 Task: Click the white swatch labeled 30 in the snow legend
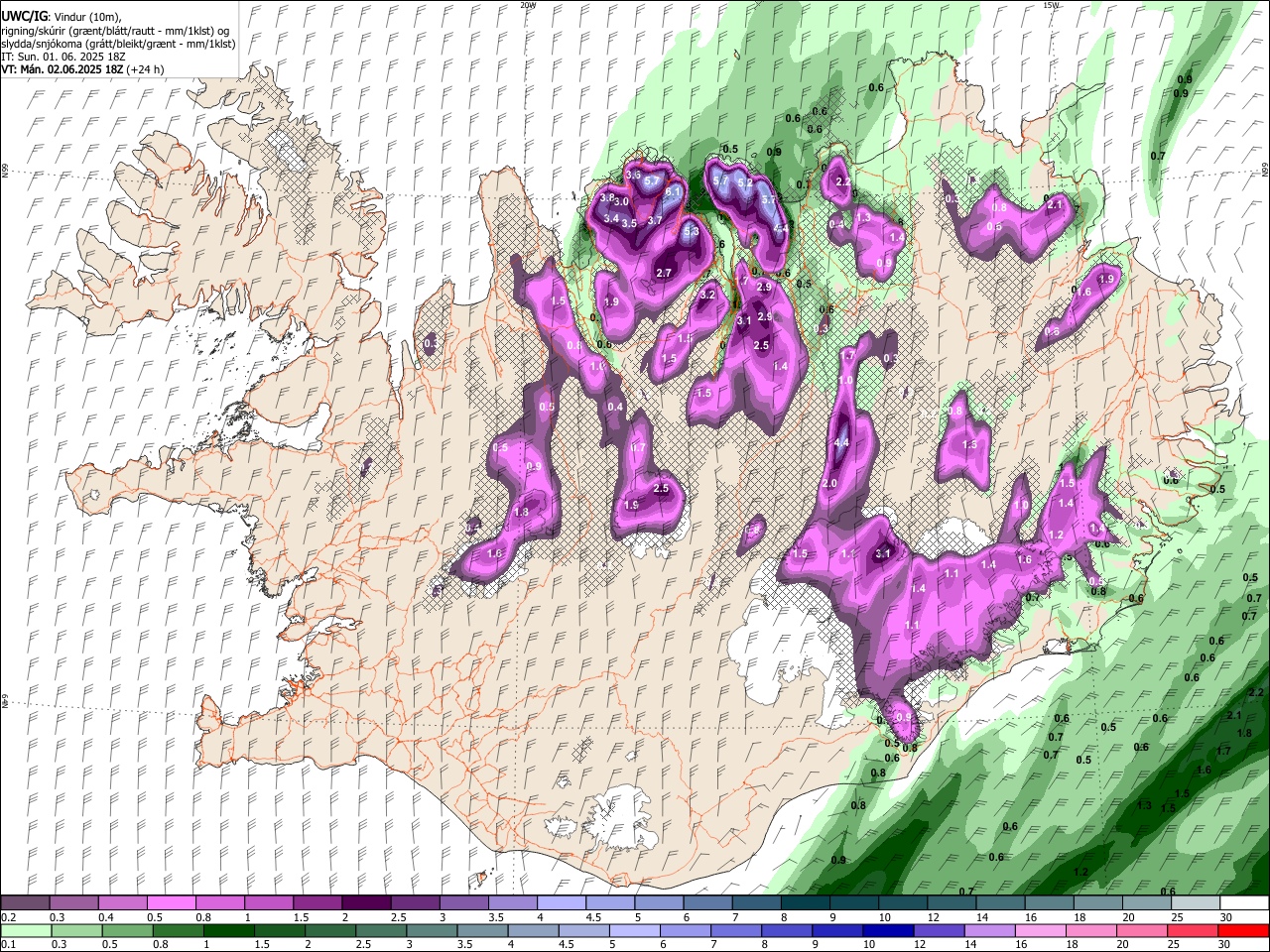(x=1245, y=903)
